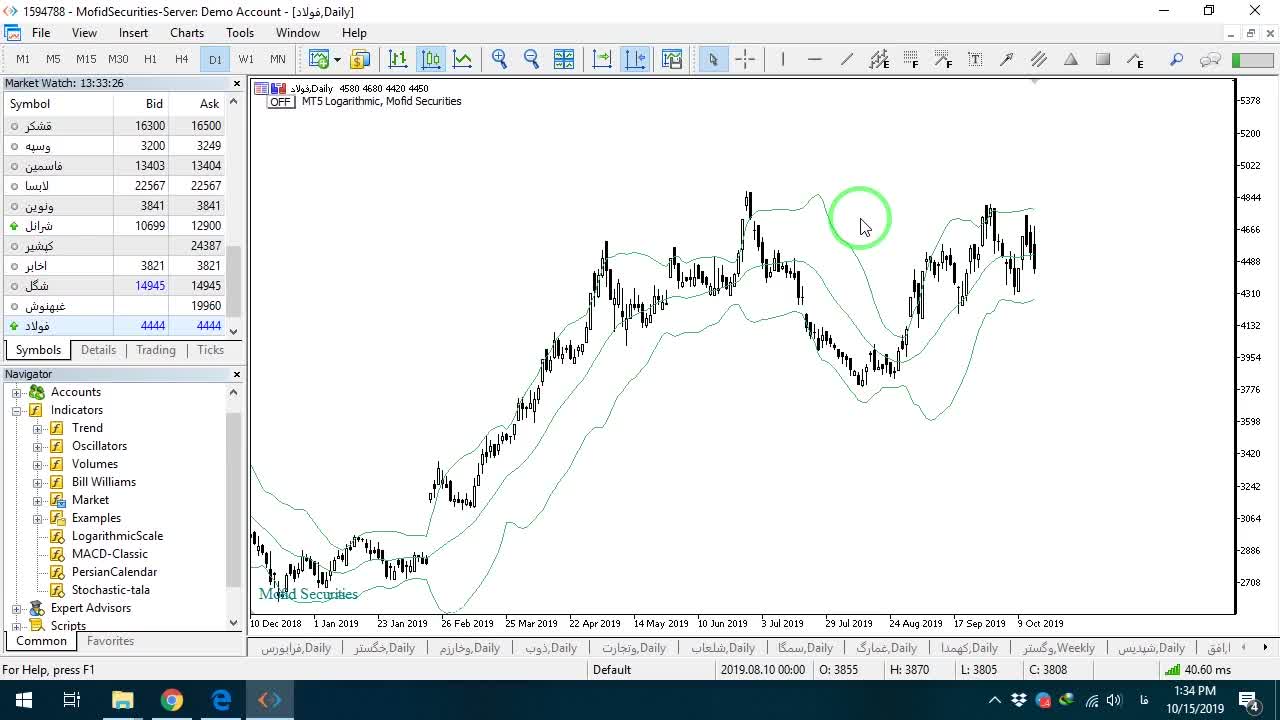The image size is (1280, 720).
Task: Close the Market Watch panel
Action: [x=237, y=84]
